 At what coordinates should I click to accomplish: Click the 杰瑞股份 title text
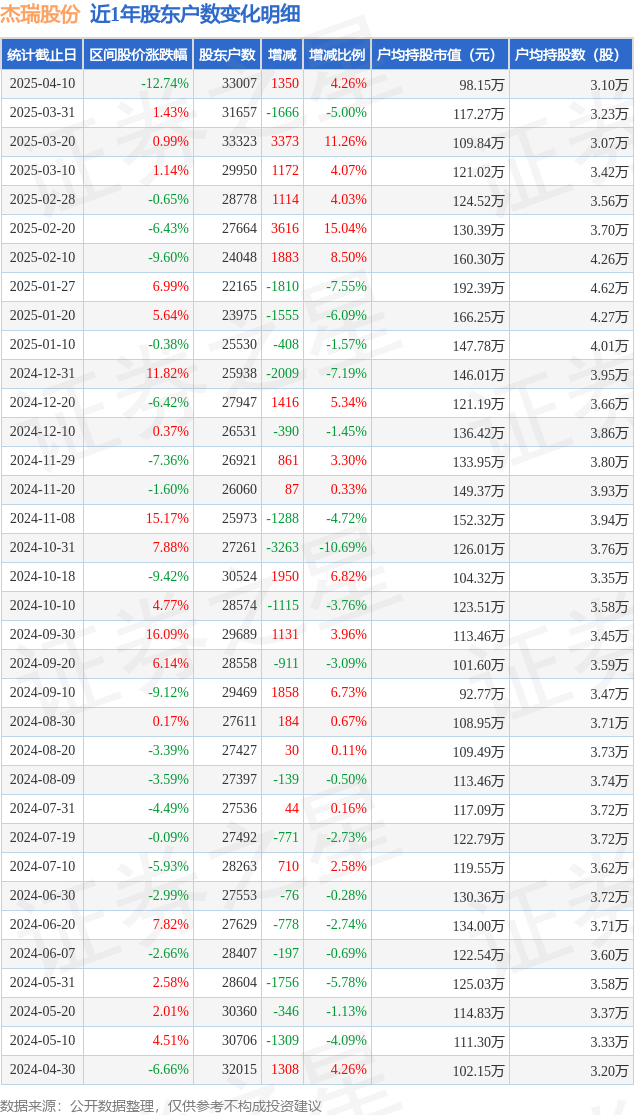click(x=41, y=15)
